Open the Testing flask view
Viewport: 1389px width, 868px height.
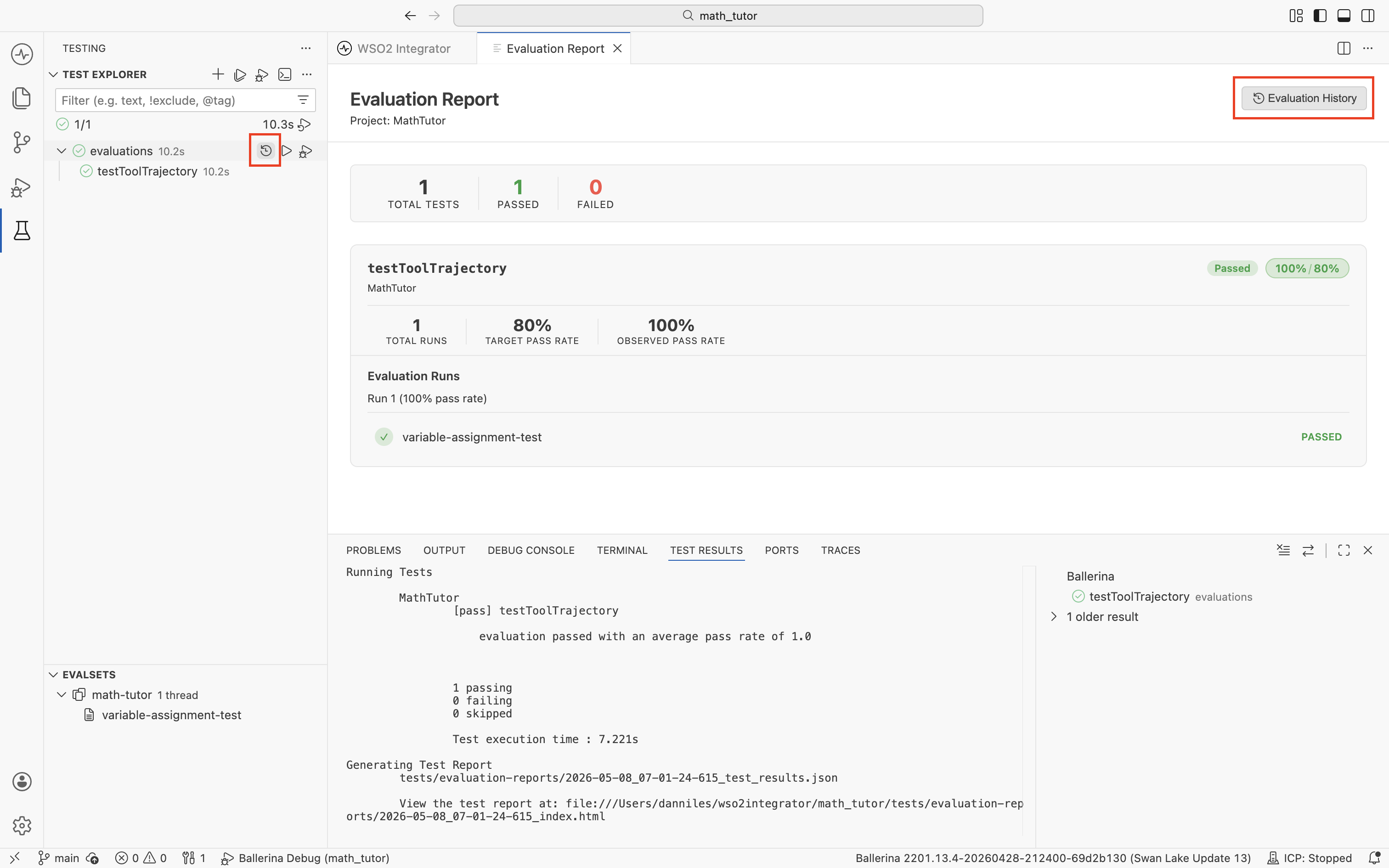[x=22, y=231]
